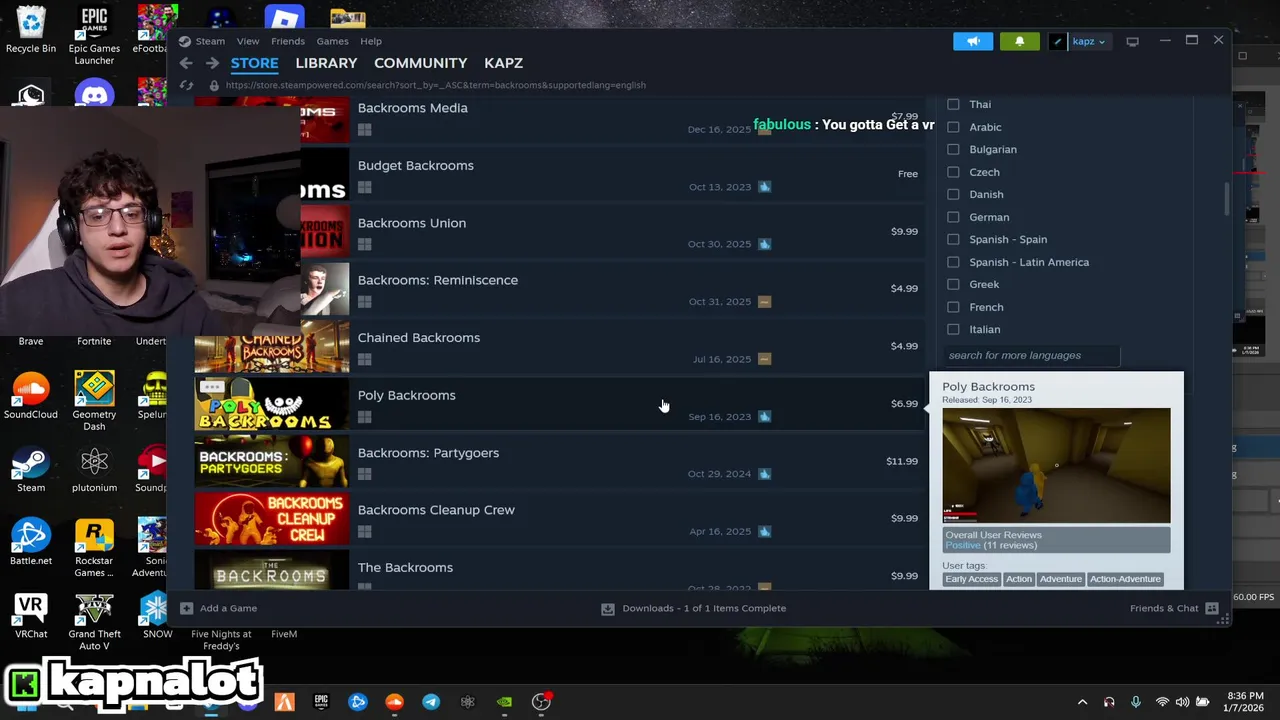Click the Chained Backrooms capsule thumbnail

pos(272,346)
